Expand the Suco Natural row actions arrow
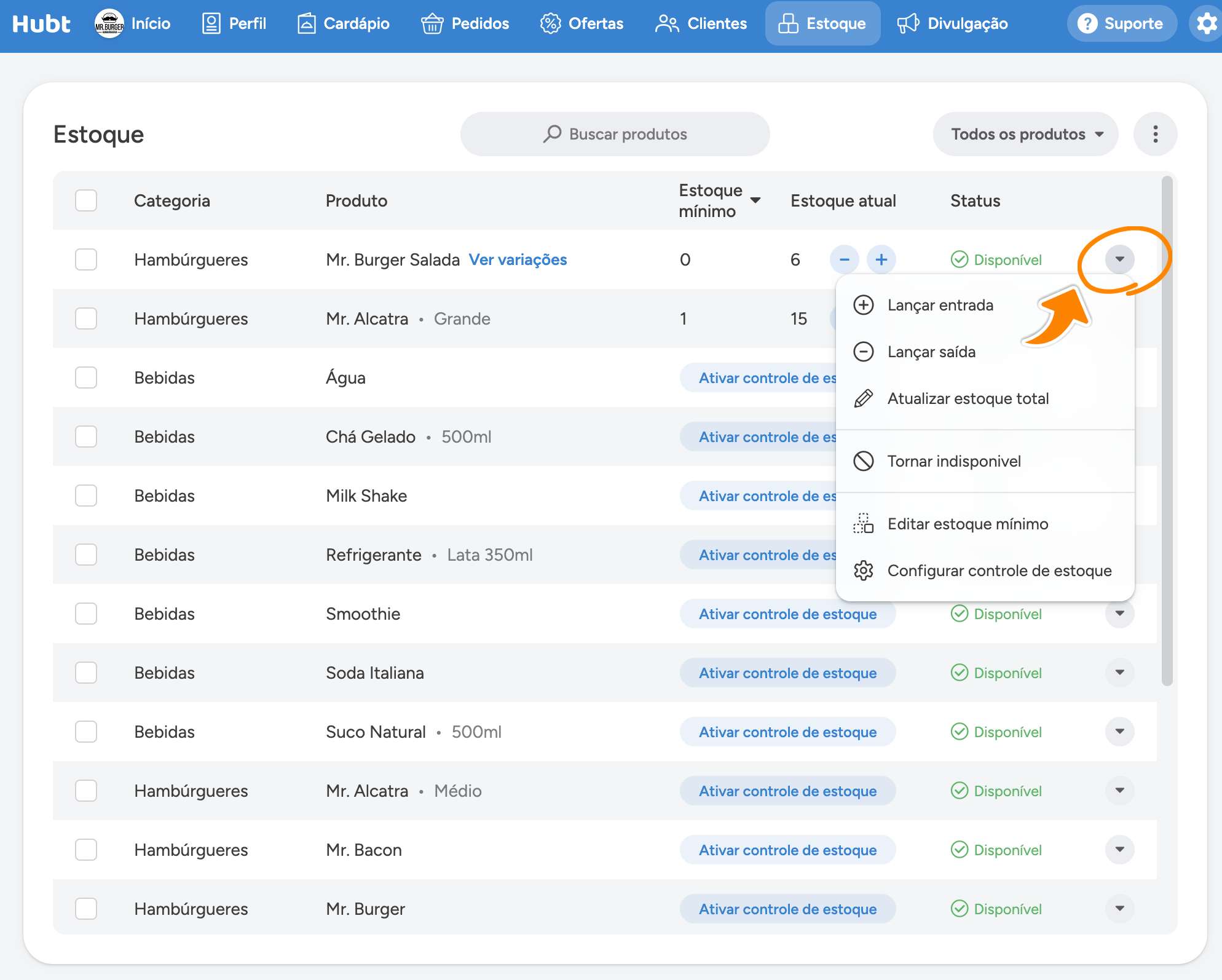This screenshot has height=980, width=1222. 1120,732
